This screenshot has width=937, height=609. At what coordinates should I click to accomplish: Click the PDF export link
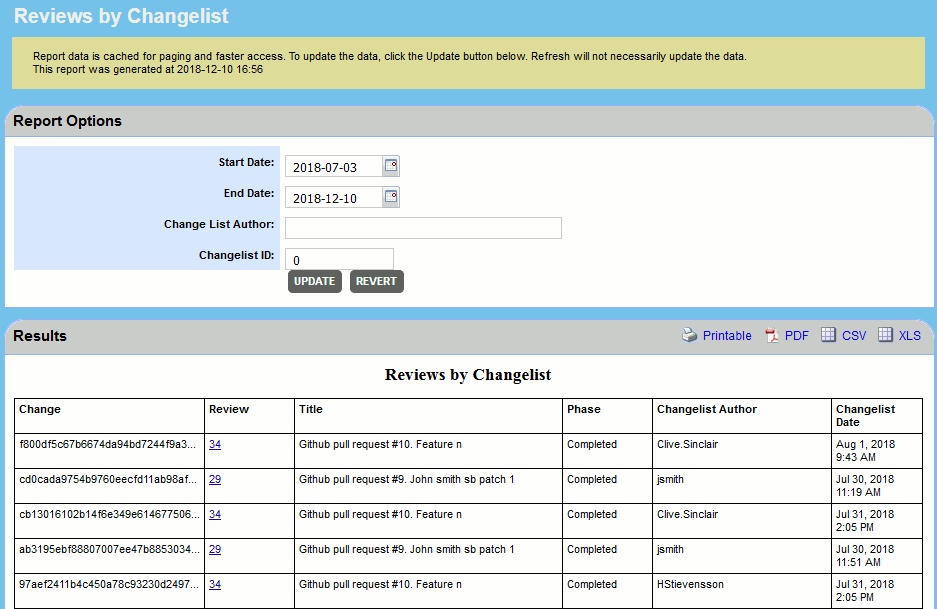pyautogui.click(x=796, y=335)
